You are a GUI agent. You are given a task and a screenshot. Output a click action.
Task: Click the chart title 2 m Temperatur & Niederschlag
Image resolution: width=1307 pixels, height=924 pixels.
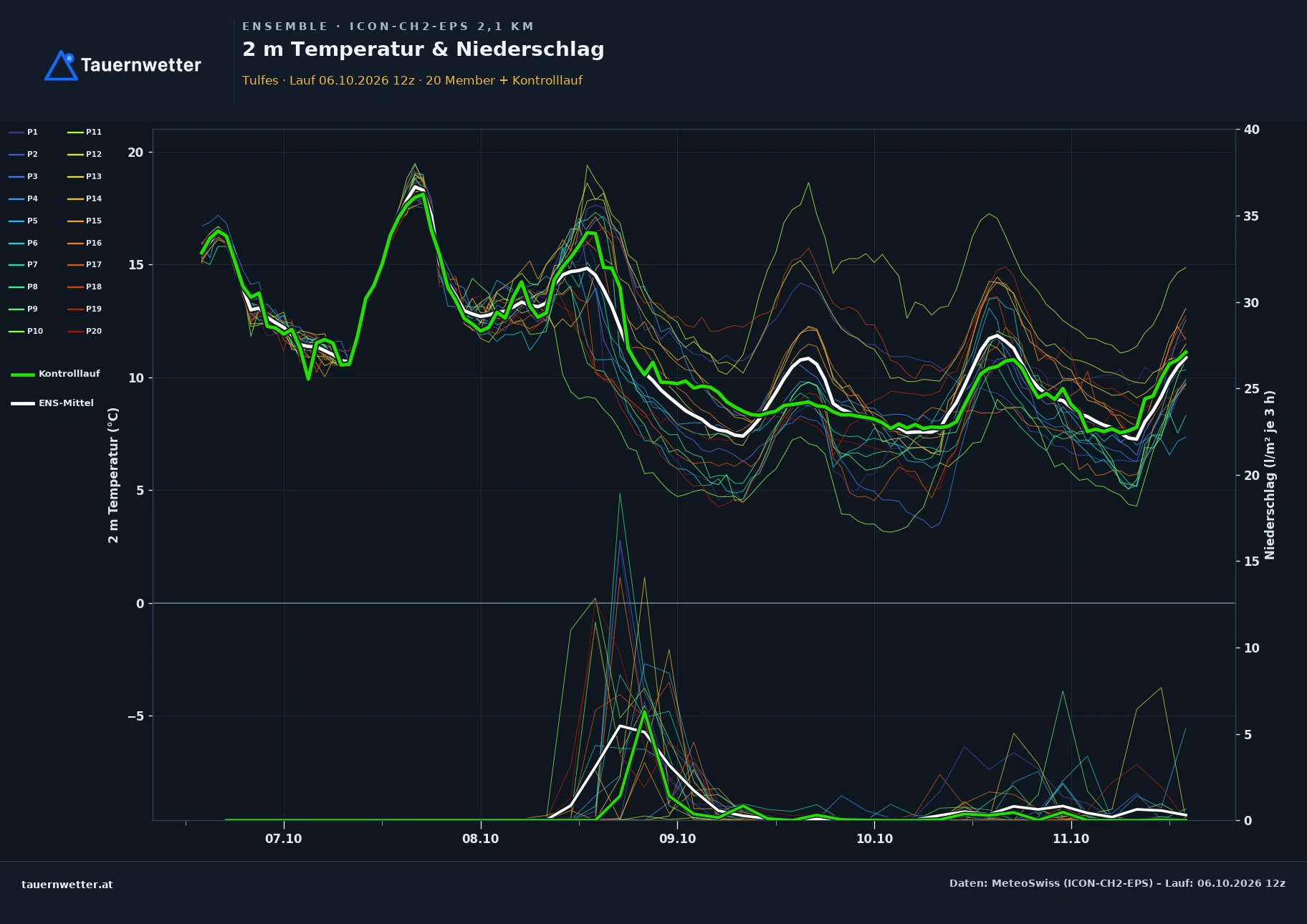point(423,49)
